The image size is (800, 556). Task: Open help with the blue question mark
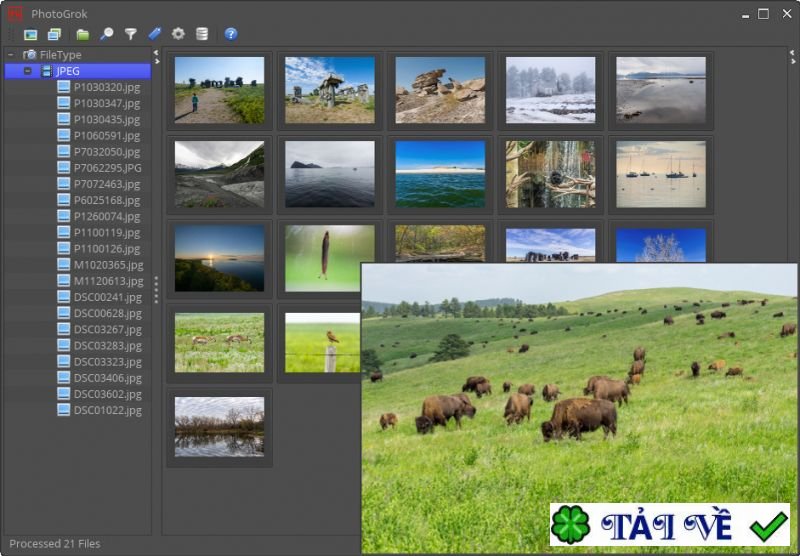click(x=231, y=34)
